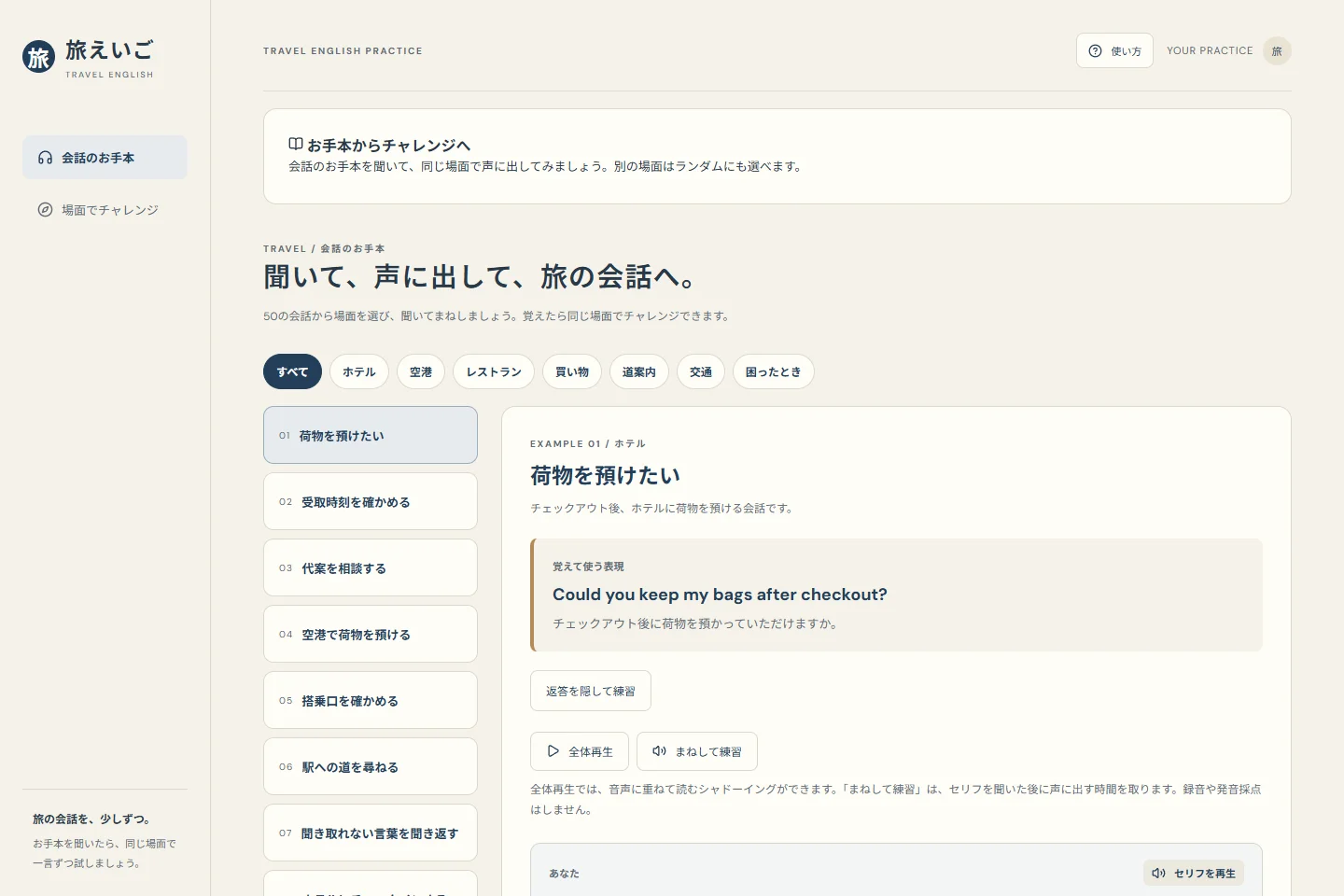This screenshot has width=1344, height=896.
Task: Select conversation 05 搭乗口を確かめる
Action: 371,700
